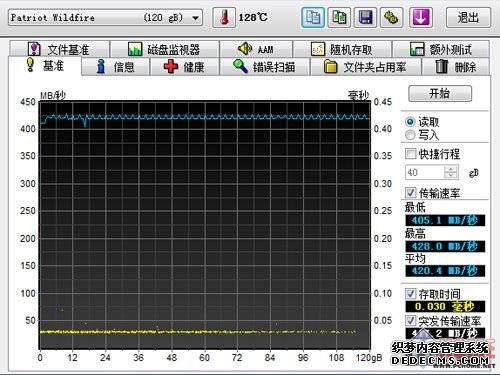Open the 健康 tab with red cross
Viewport: 500px width, 375px height.
[x=184, y=67]
